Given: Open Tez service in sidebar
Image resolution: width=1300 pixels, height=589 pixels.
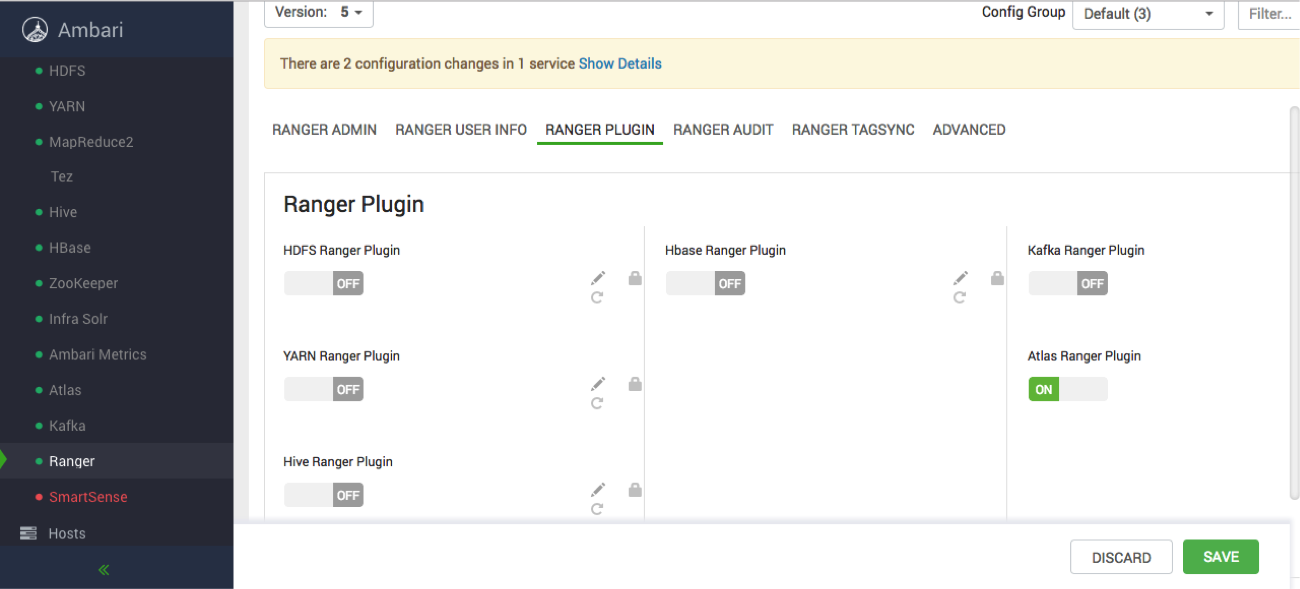Looking at the screenshot, I should coord(62,176).
